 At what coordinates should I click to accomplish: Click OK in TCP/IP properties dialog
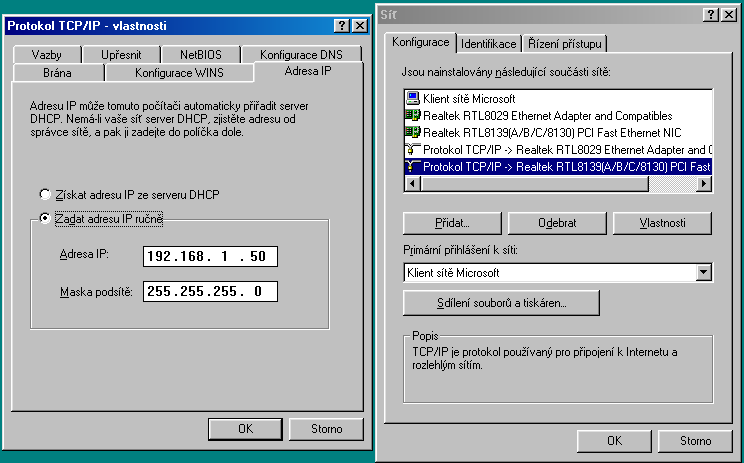tap(245, 429)
